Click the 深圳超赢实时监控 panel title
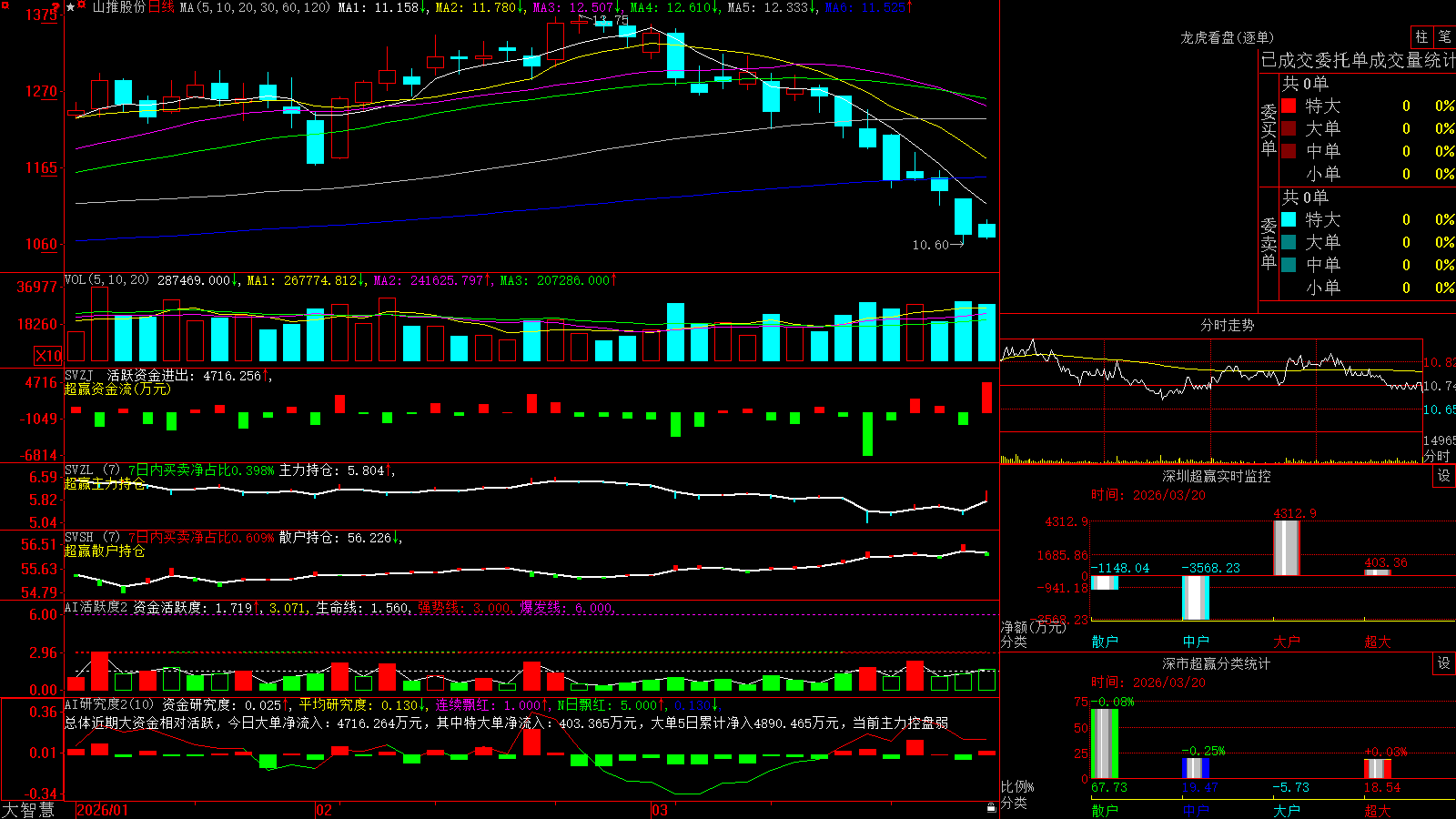This screenshot has width=1456, height=819. pyautogui.click(x=1216, y=476)
